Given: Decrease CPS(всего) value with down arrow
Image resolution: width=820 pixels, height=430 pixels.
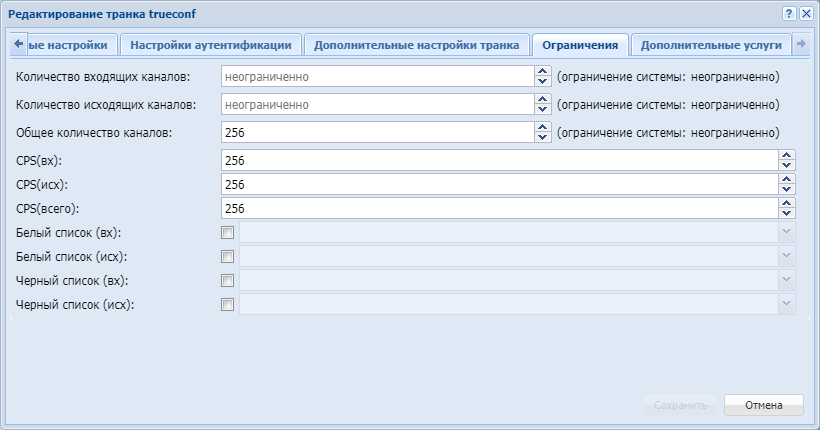Looking at the screenshot, I should [787, 213].
